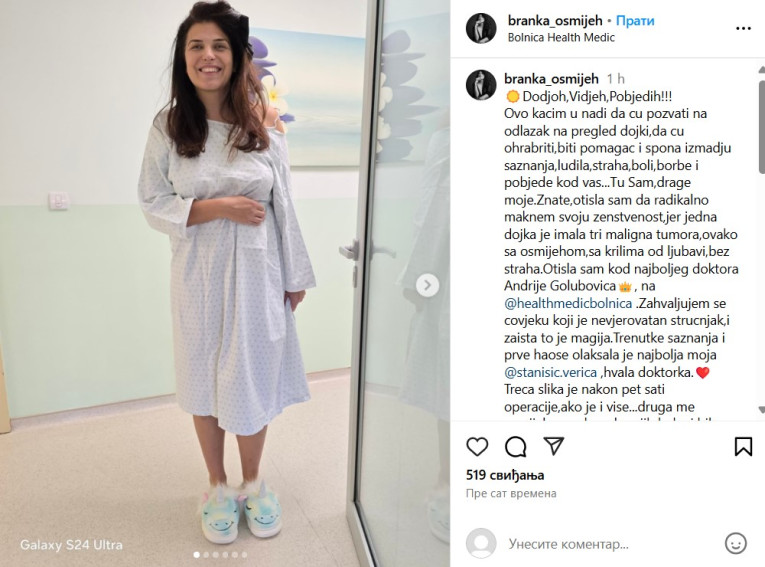Click caption scrollbar up arrow
The image size is (765, 567).
762,70
